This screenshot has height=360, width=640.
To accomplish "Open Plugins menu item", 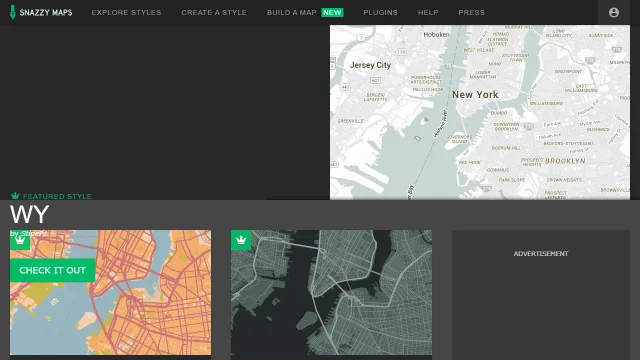I will point(380,13).
